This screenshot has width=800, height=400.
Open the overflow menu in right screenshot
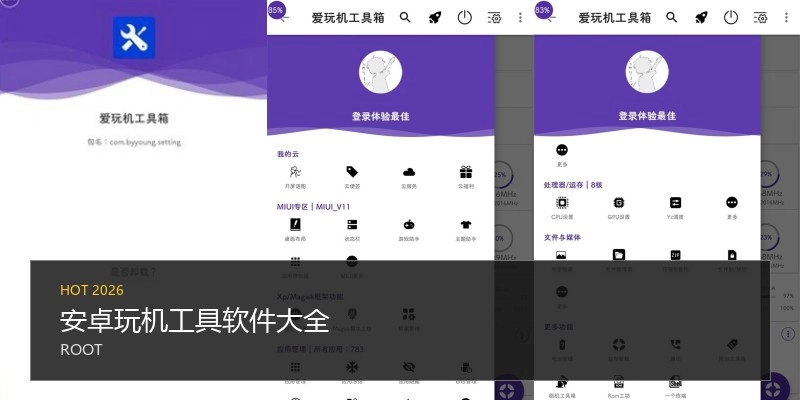786,18
